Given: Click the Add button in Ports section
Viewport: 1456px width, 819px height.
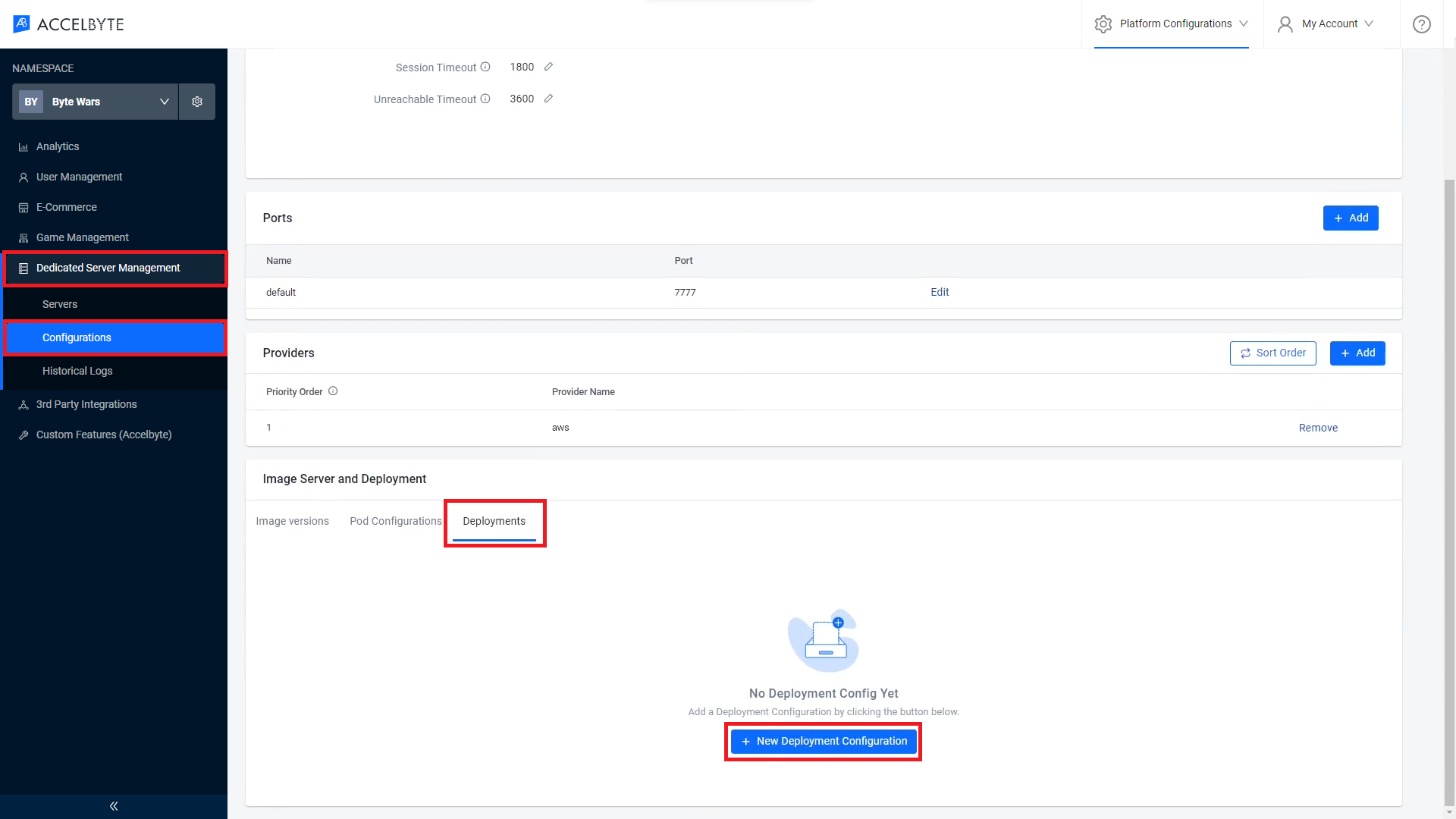Looking at the screenshot, I should click(1351, 218).
